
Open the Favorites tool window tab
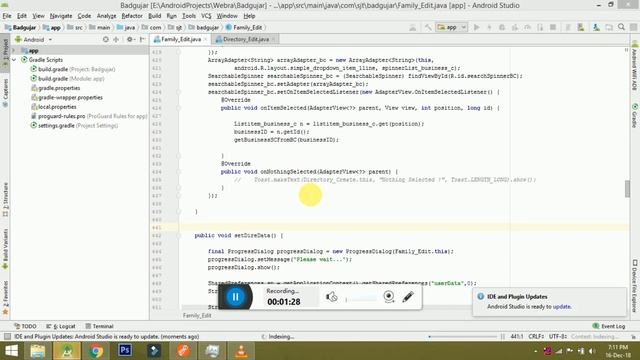click(x=5, y=298)
